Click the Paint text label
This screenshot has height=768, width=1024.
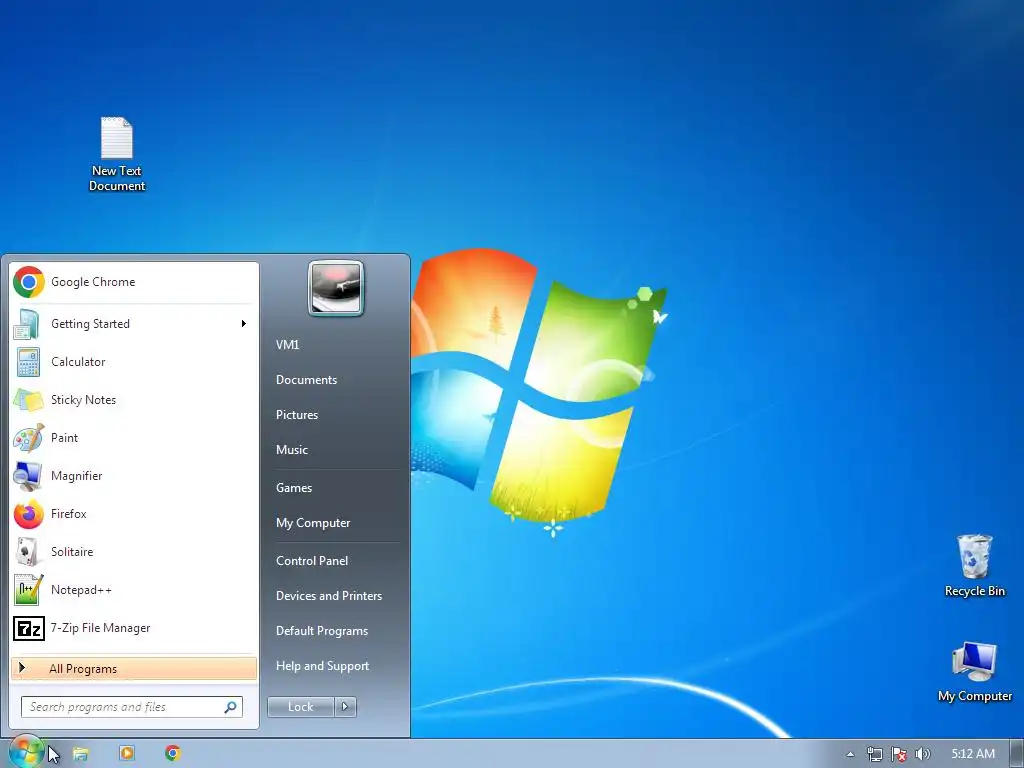pos(64,438)
